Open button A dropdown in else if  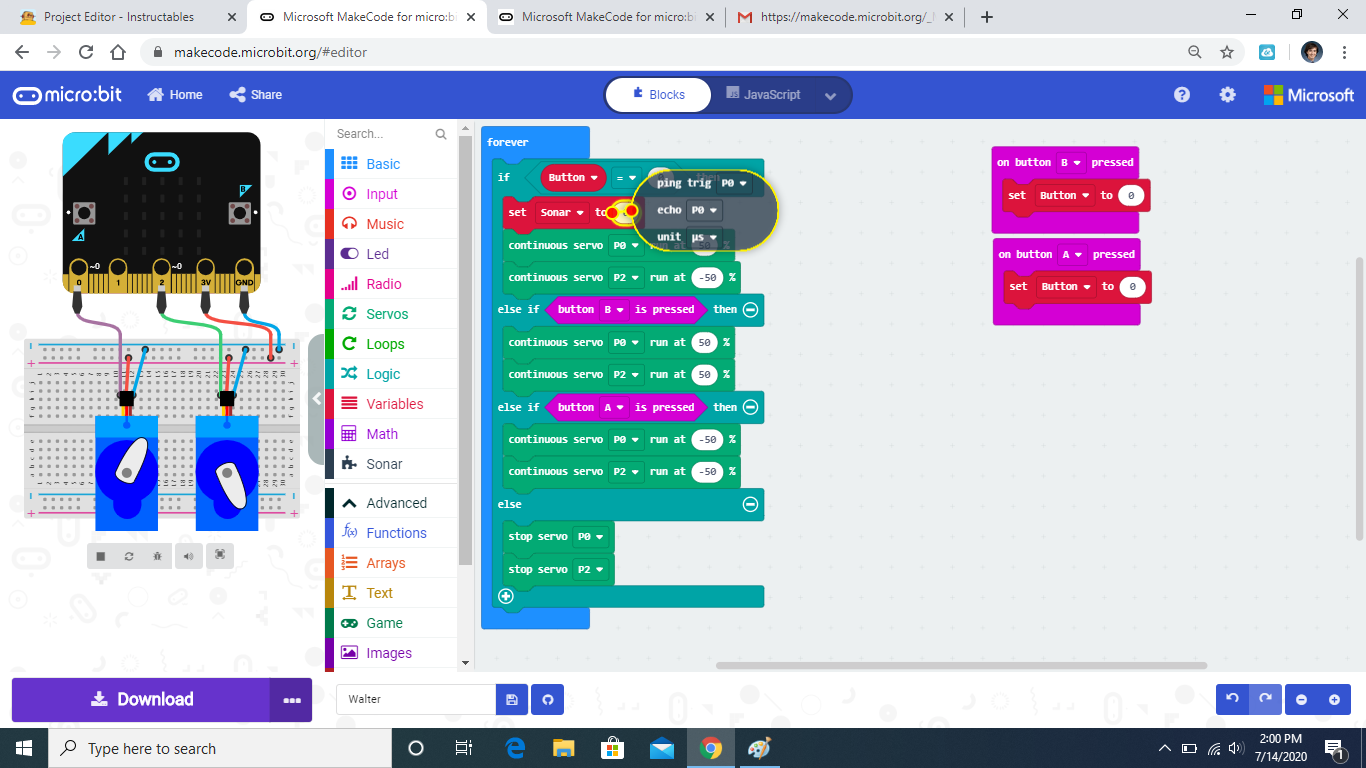point(613,407)
